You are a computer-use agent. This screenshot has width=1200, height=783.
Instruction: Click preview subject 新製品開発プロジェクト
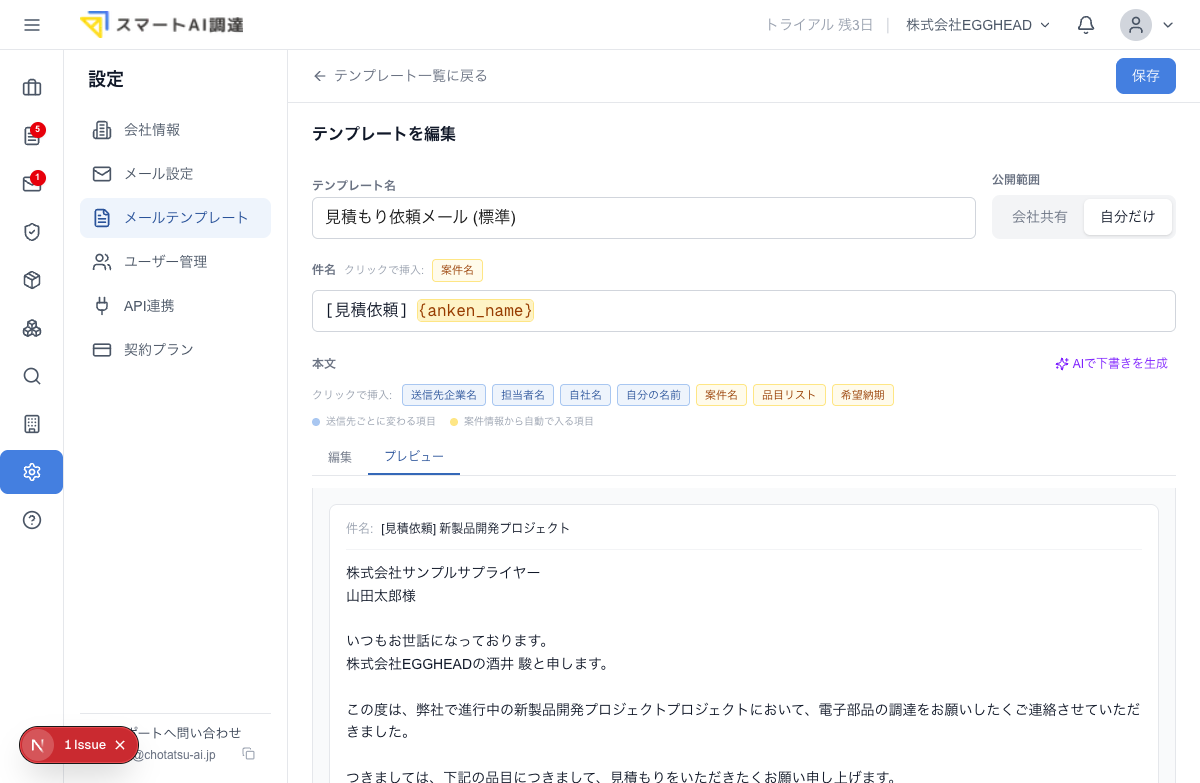point(505,528)
